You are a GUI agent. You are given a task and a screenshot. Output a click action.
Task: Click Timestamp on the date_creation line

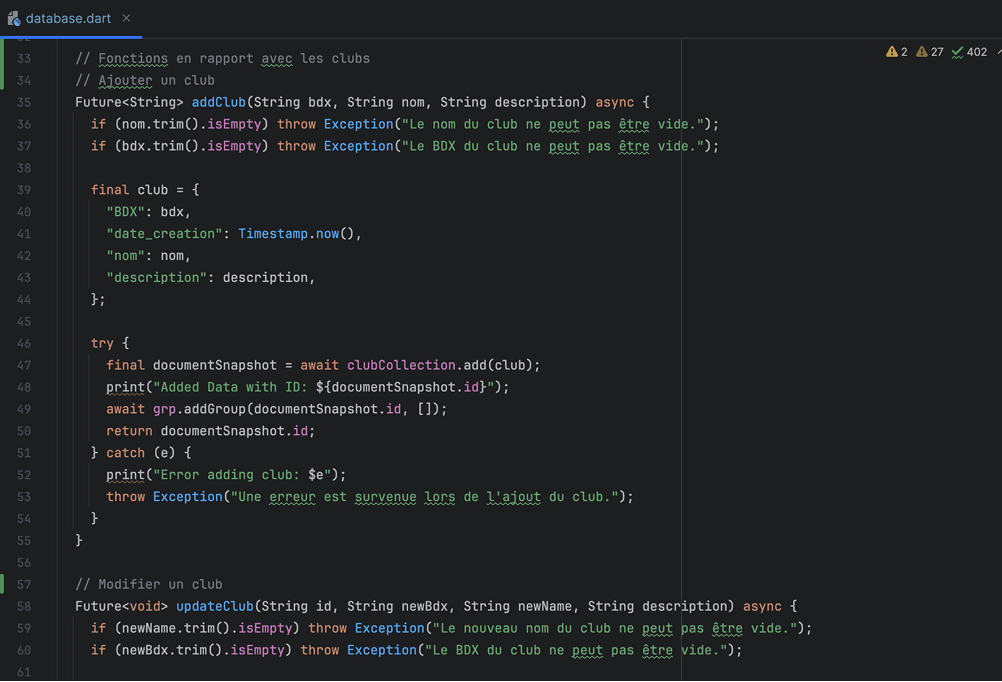pos(272,234)
